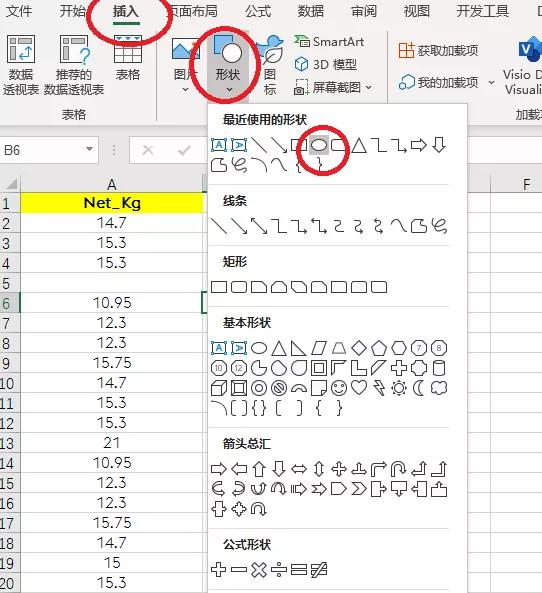The height and width of the screenshot is (593, 542).
Task: Select the left-right arrow under 箭头总汇
Action: 299,469
